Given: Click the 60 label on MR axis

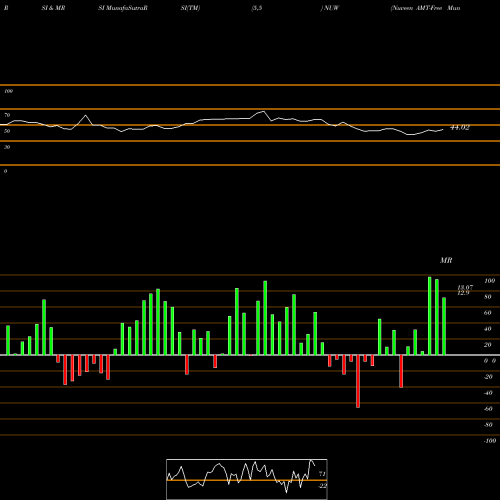Looking at the screenshot, I should coord(488,313).
